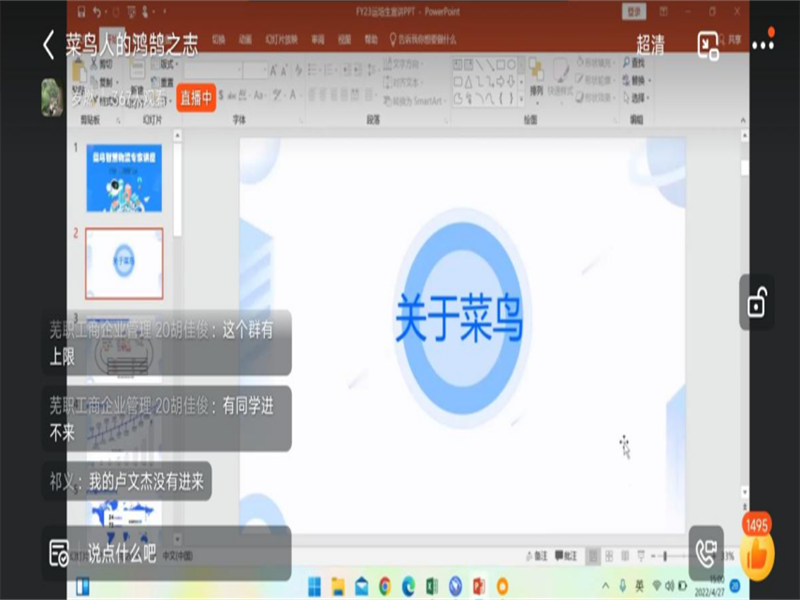This screenshot has width=800, height=600.
Task: Open the call-in phone icon button
Action: point(708,552)
